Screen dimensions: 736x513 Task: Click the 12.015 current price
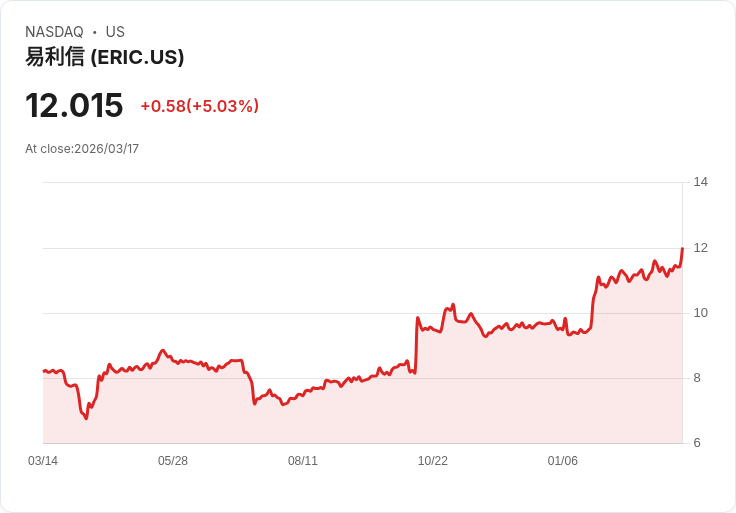pos(74,105)
